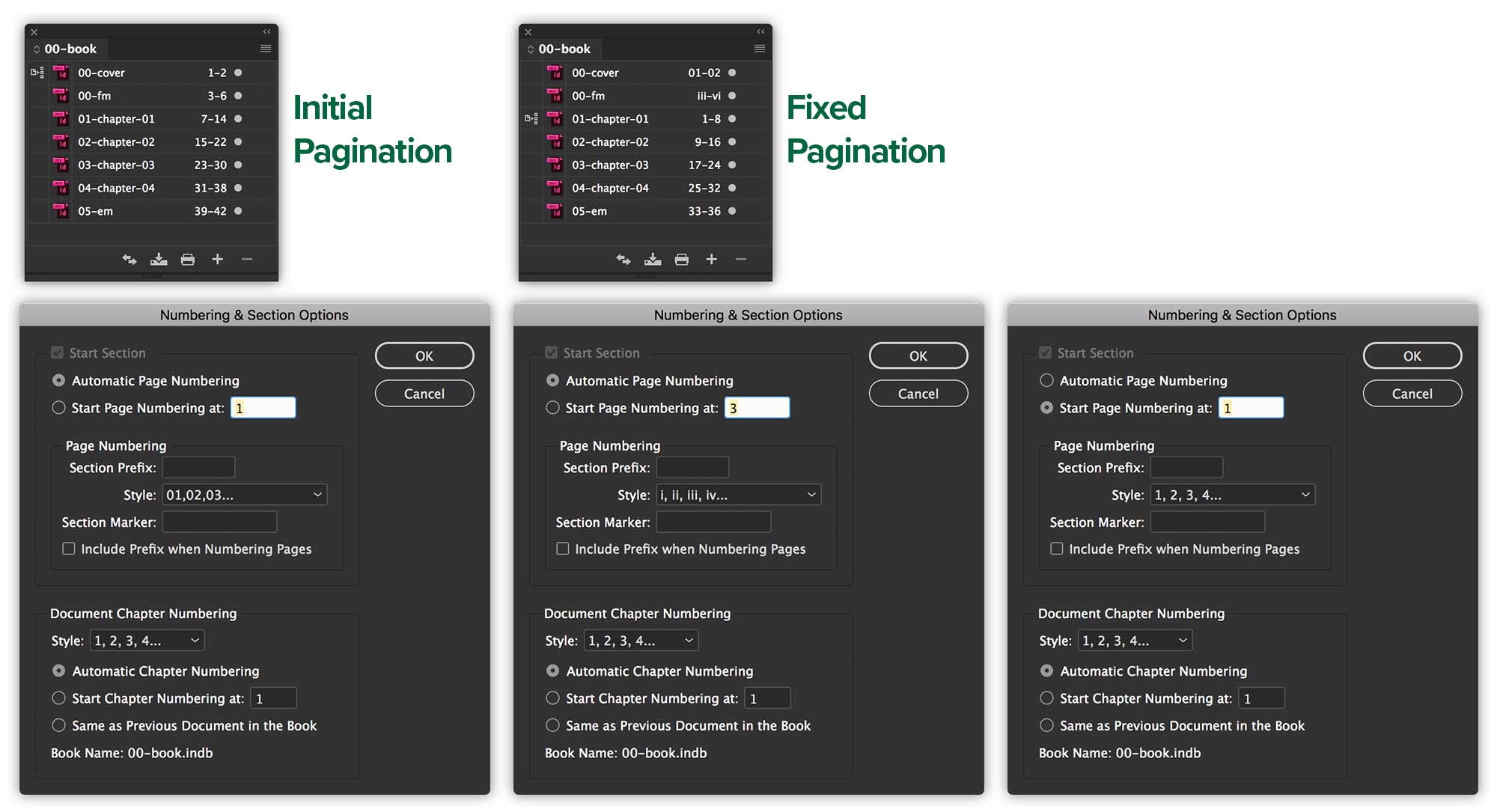Open panel menu of left 00-book panel

pos(266,49)
